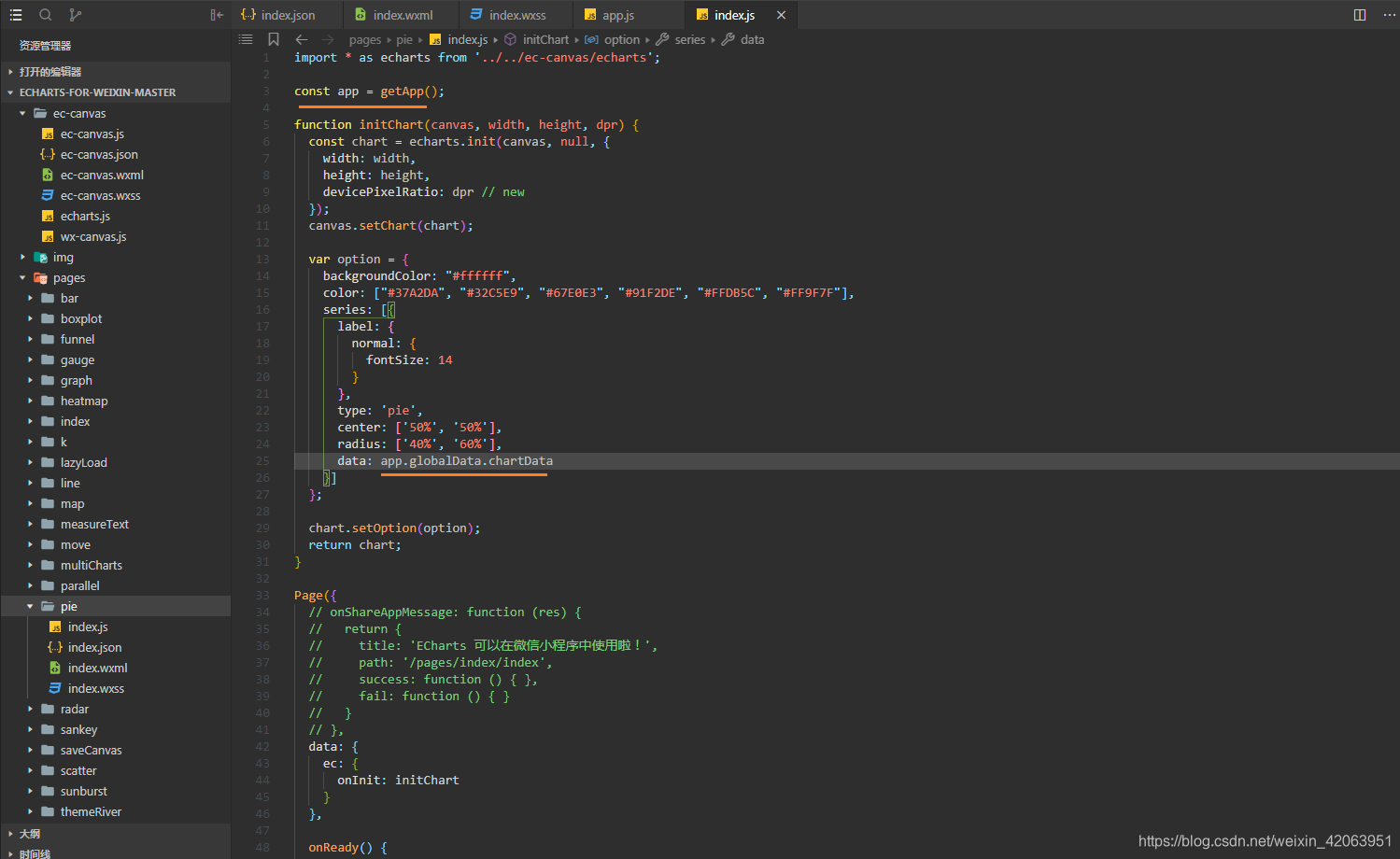Expand the 时间线 timeline section
This screenshot has height=859, width=1400.
click(116, 852)
